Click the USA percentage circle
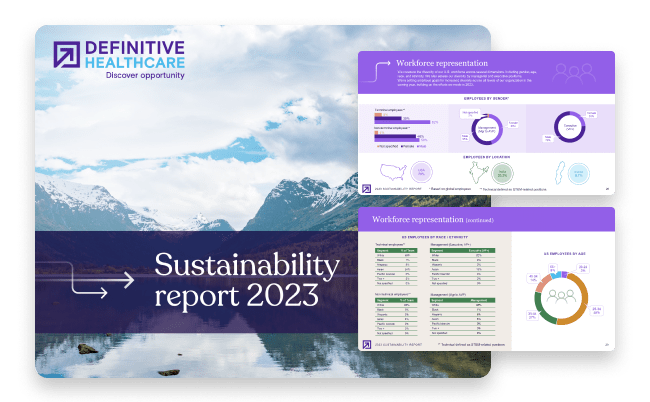Viewport: 650px width, 402px height. tap(421, 172)
